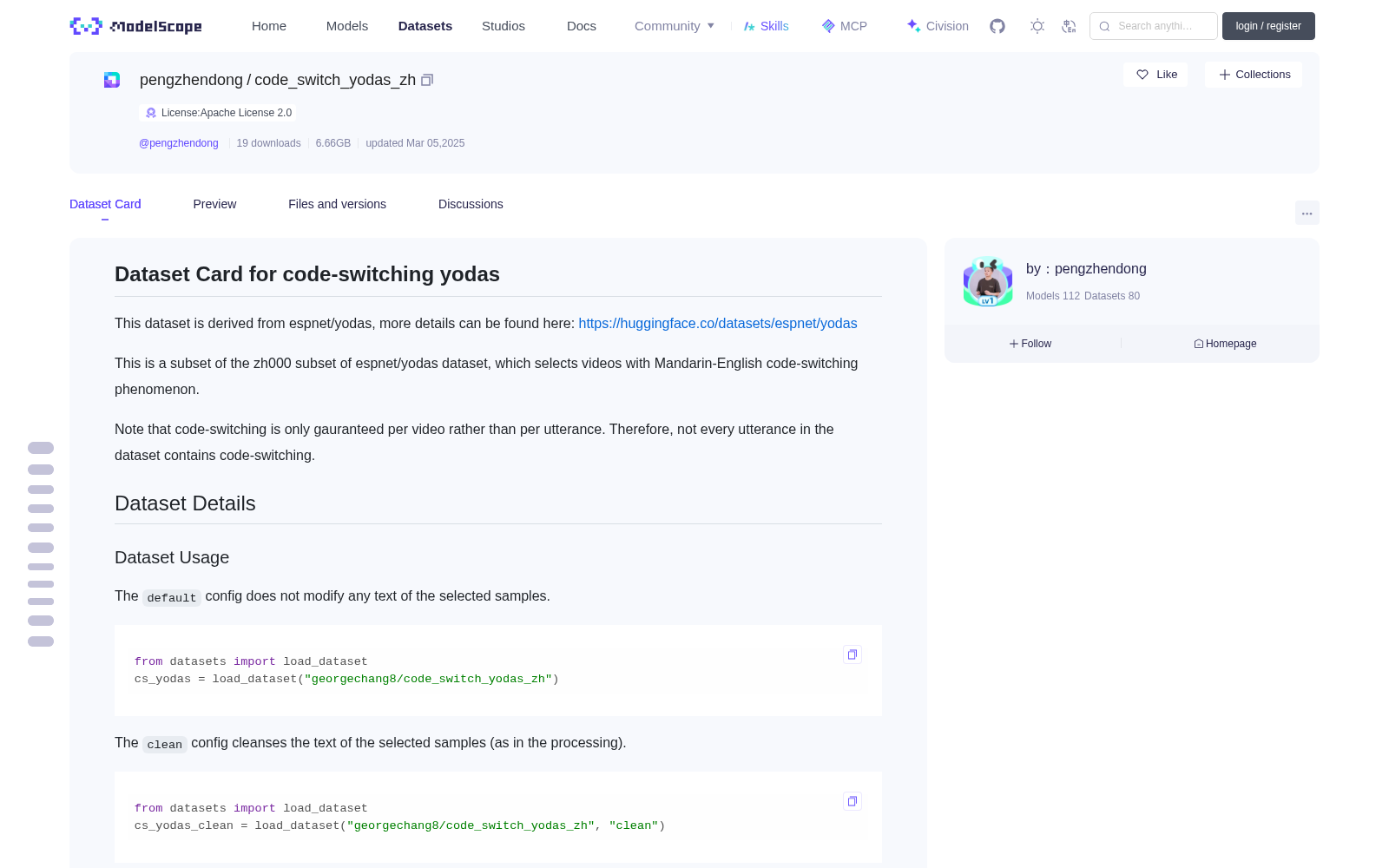Viewport: 1389px width, 868px height.
Task: Expand the Community dropdown menu
Action: 675,26
